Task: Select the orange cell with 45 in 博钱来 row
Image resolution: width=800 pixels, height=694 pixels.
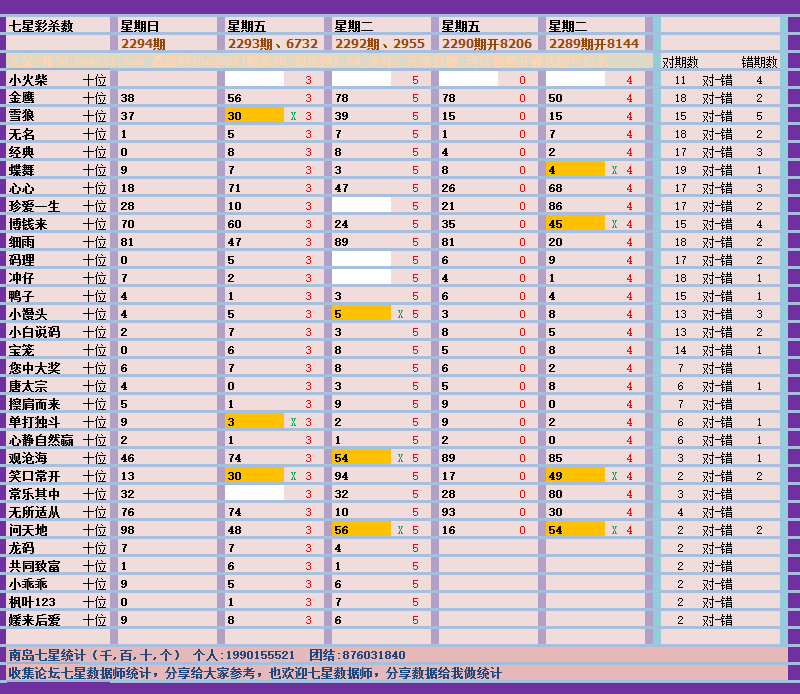Action: tap(575, 224)
